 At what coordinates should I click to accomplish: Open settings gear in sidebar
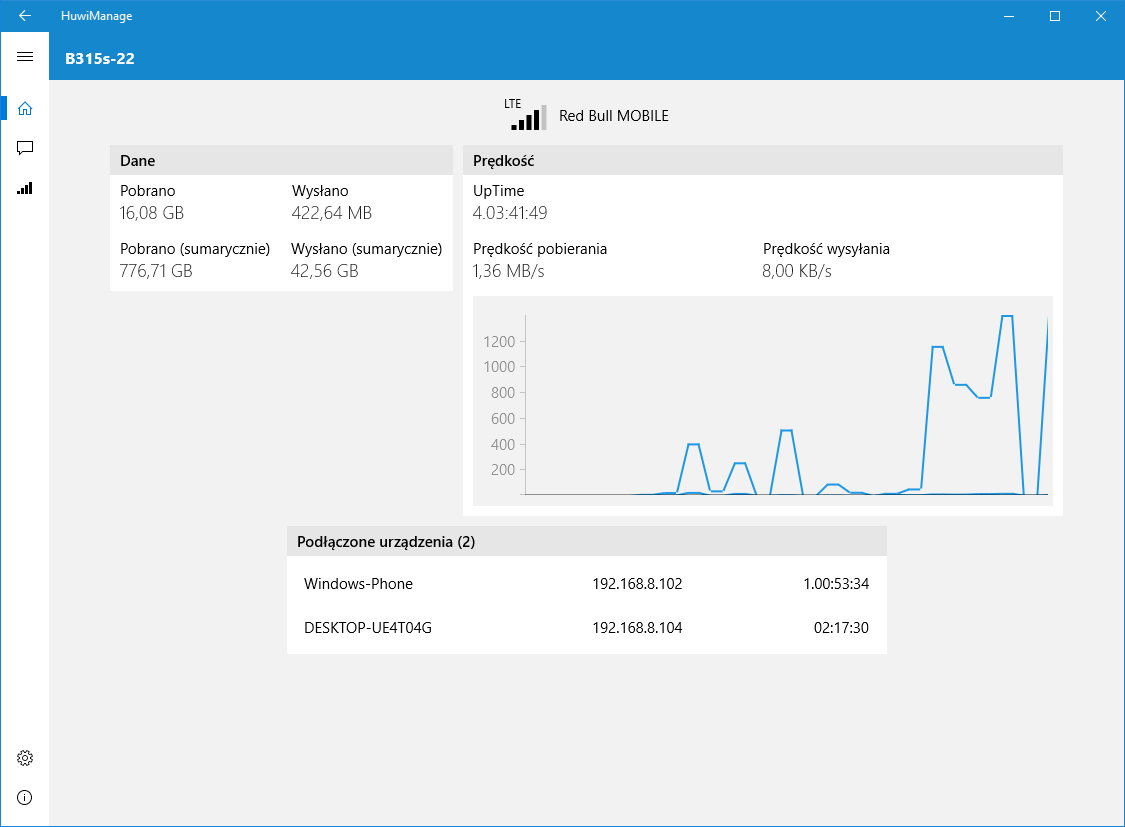(x=24, y=758)
